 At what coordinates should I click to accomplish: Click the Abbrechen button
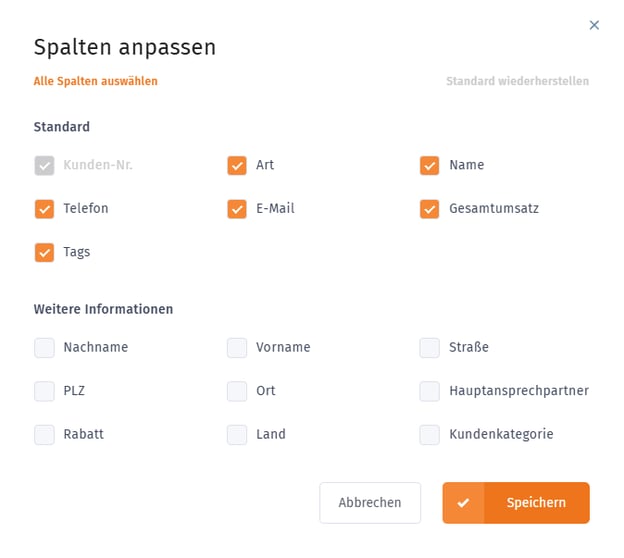pos(370,503)
